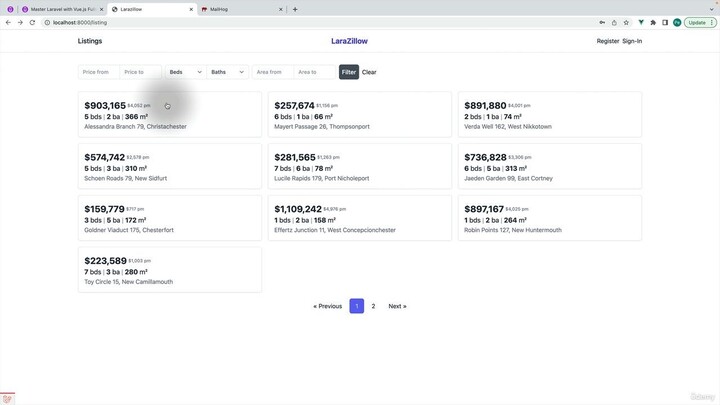Open a new tab with plus button
This screenshot has width=720, height=405.
[295, 9]
